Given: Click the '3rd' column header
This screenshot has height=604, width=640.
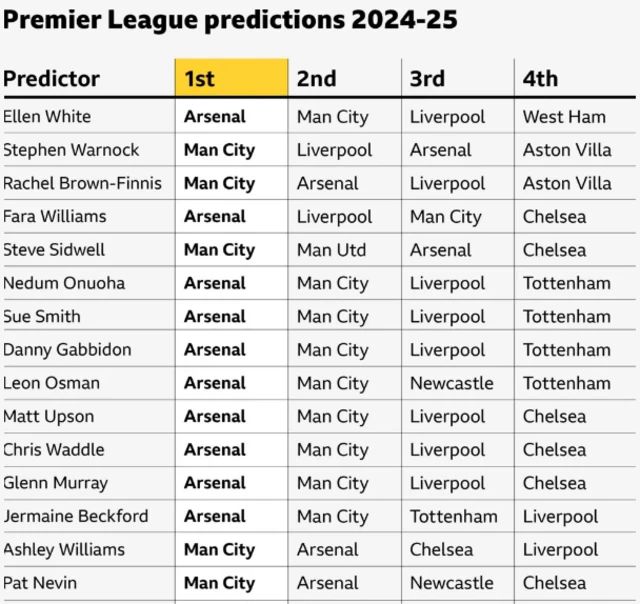Looking at the screenshot, I should point(427,78).
